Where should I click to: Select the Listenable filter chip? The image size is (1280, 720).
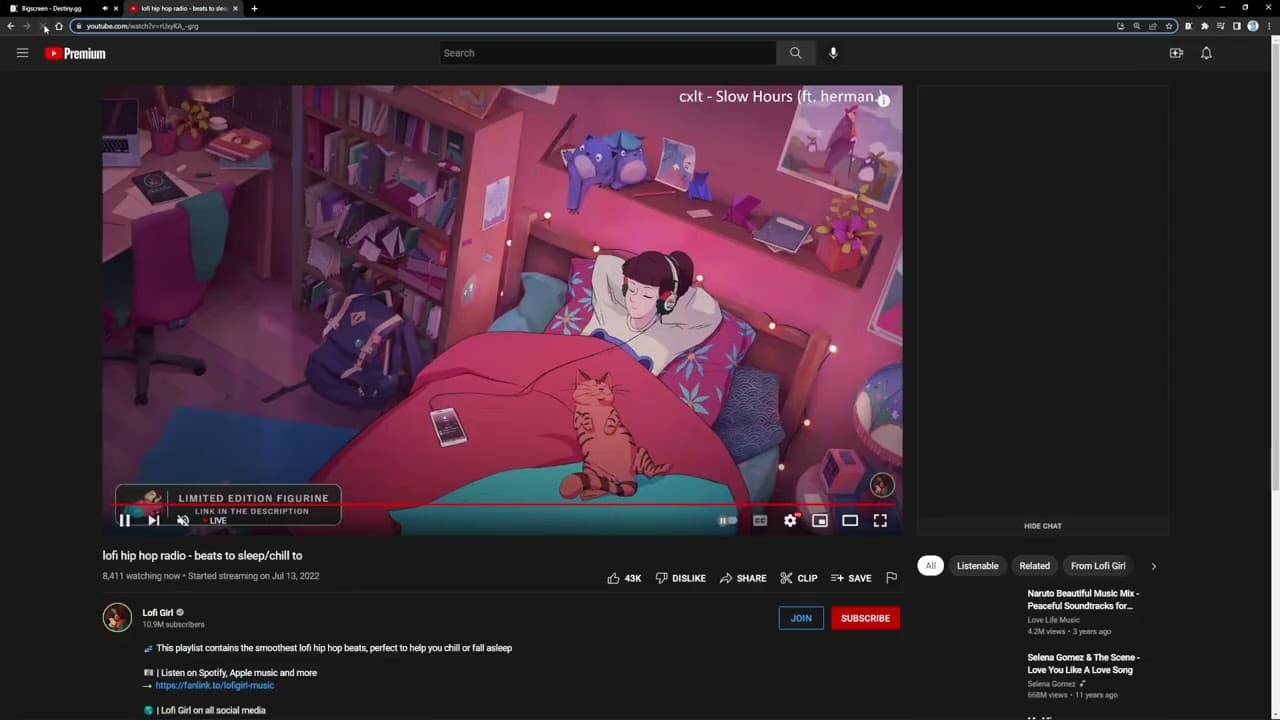pyautogui.click(x=977, y=566)
